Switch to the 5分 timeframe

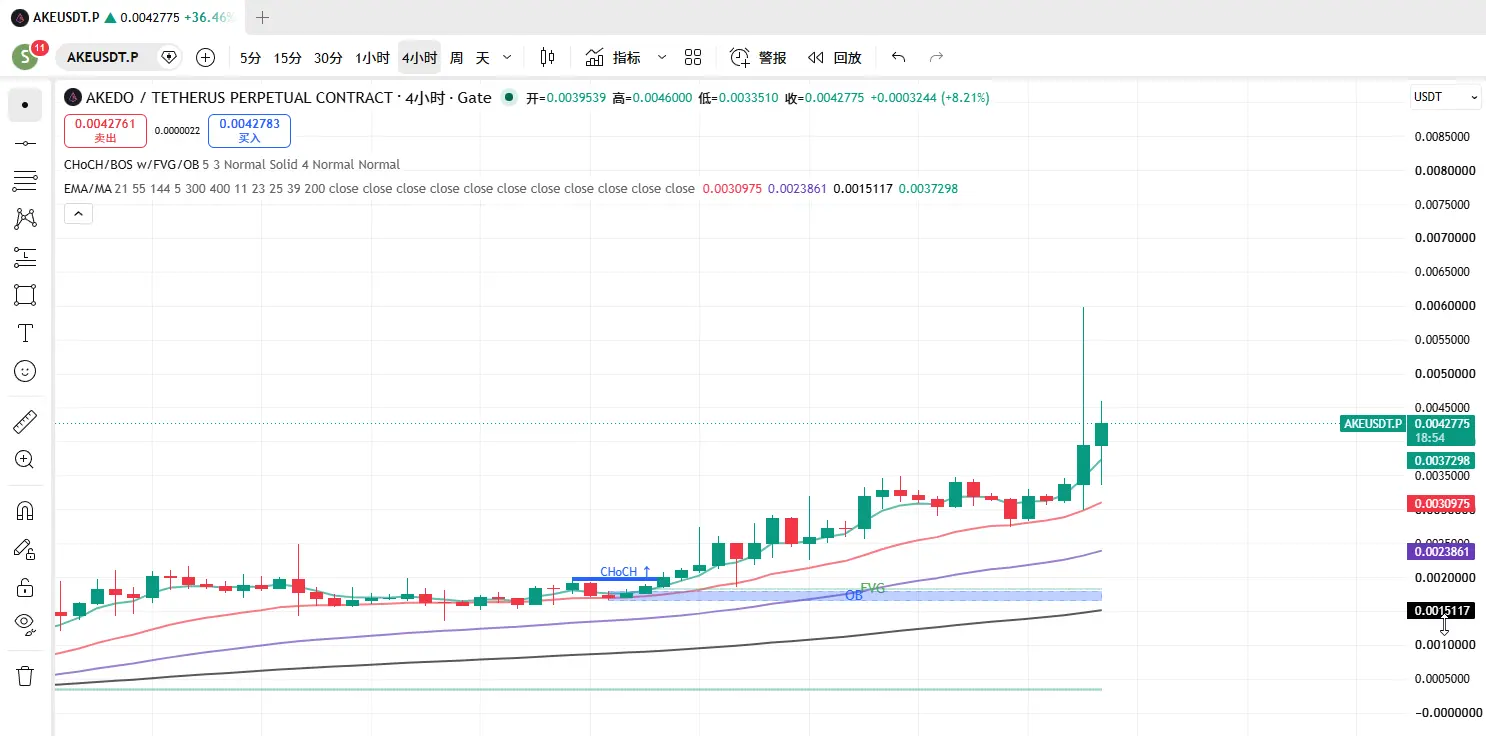pos(250,58)
